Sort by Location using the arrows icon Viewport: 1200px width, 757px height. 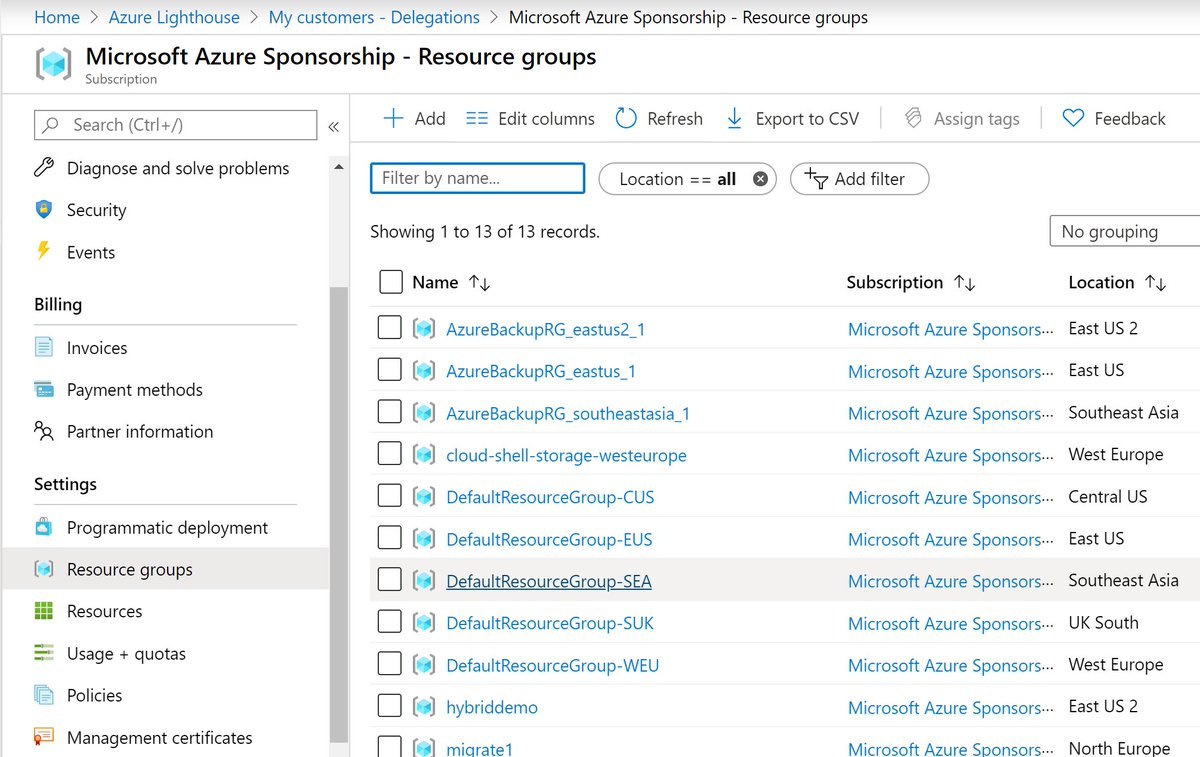[x=1155, y=283]
